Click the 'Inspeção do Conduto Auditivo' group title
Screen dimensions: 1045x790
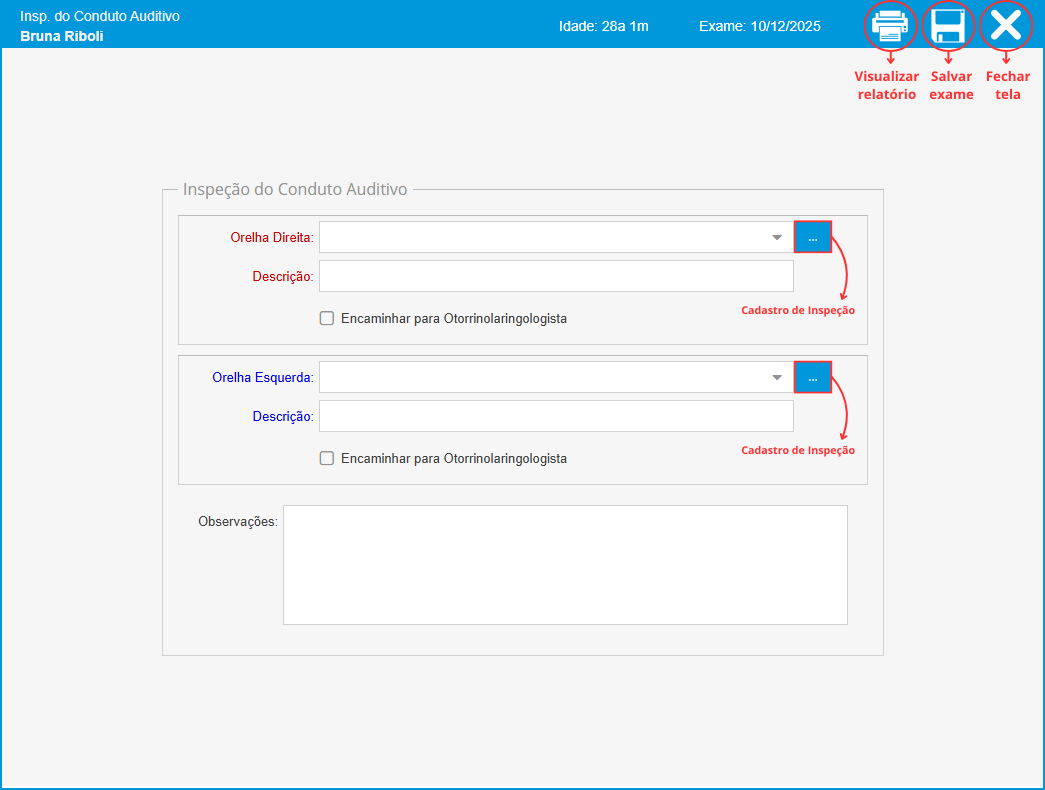295,189
